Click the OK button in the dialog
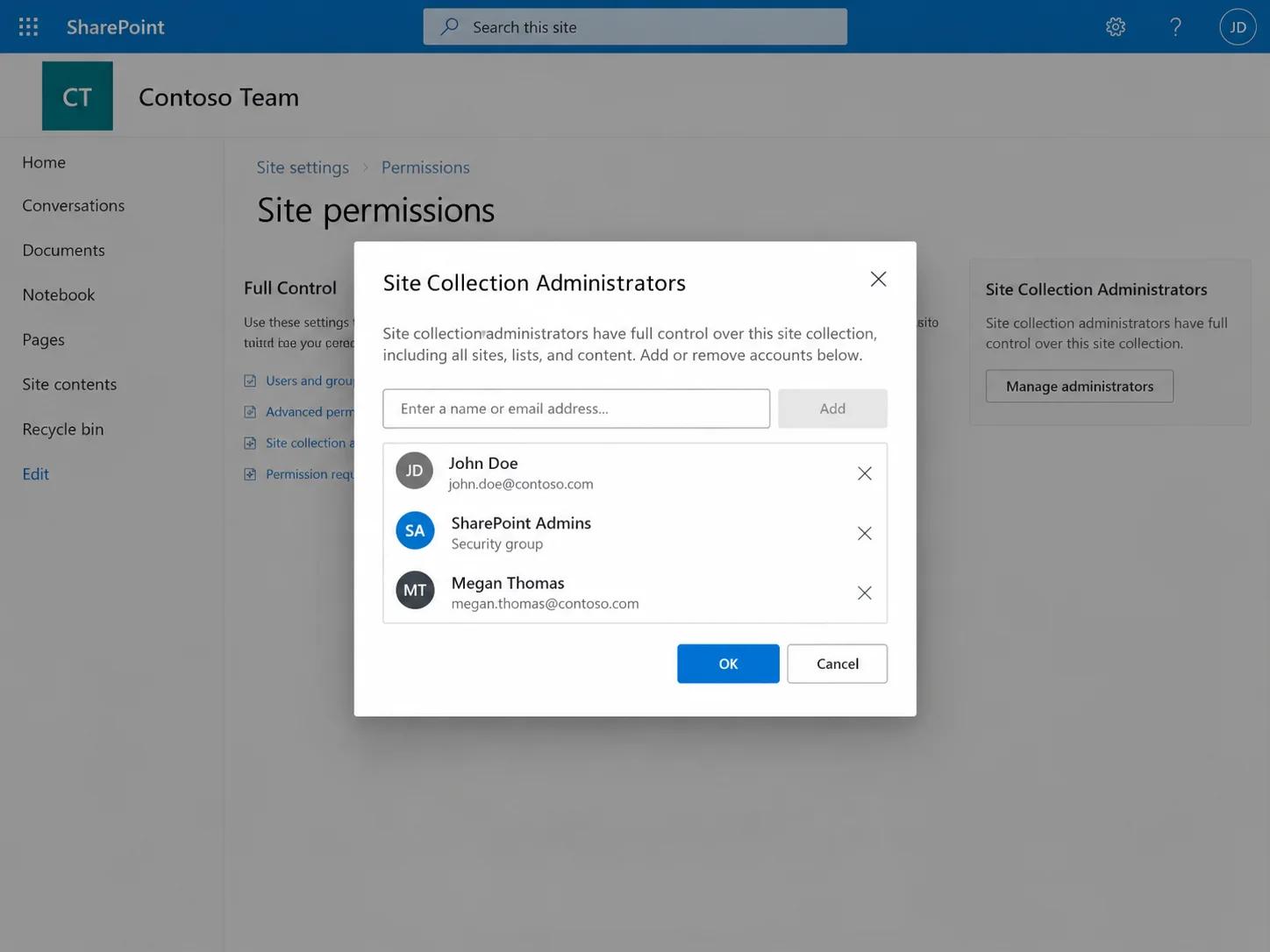1270x952 pixels. point(728,664)
